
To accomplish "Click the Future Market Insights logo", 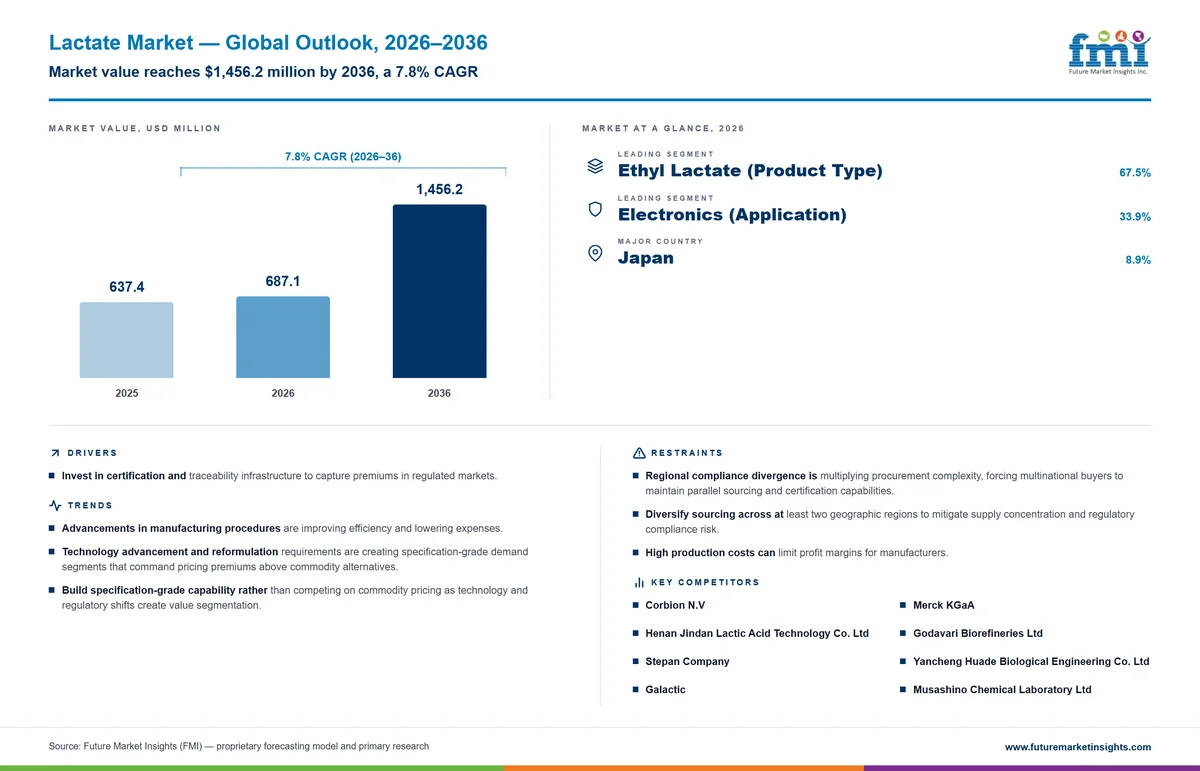I will pos(1109,52).
